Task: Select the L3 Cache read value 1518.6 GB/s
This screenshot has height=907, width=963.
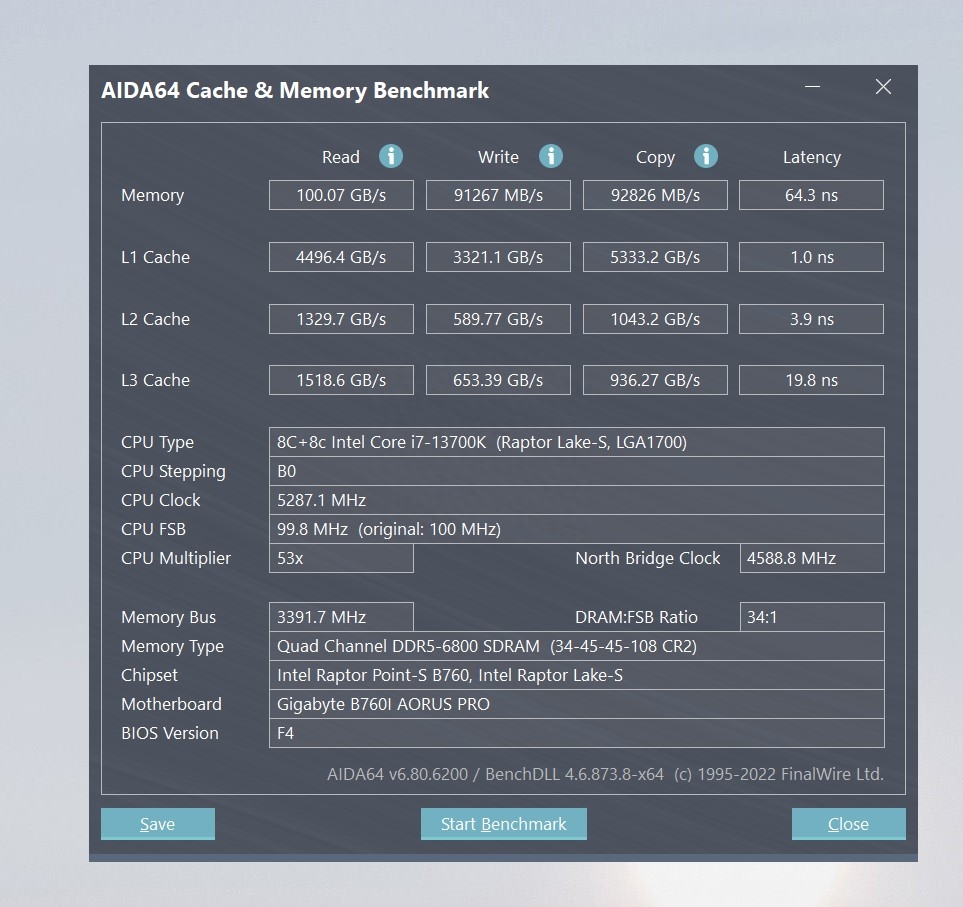Action: click(341, 380)
